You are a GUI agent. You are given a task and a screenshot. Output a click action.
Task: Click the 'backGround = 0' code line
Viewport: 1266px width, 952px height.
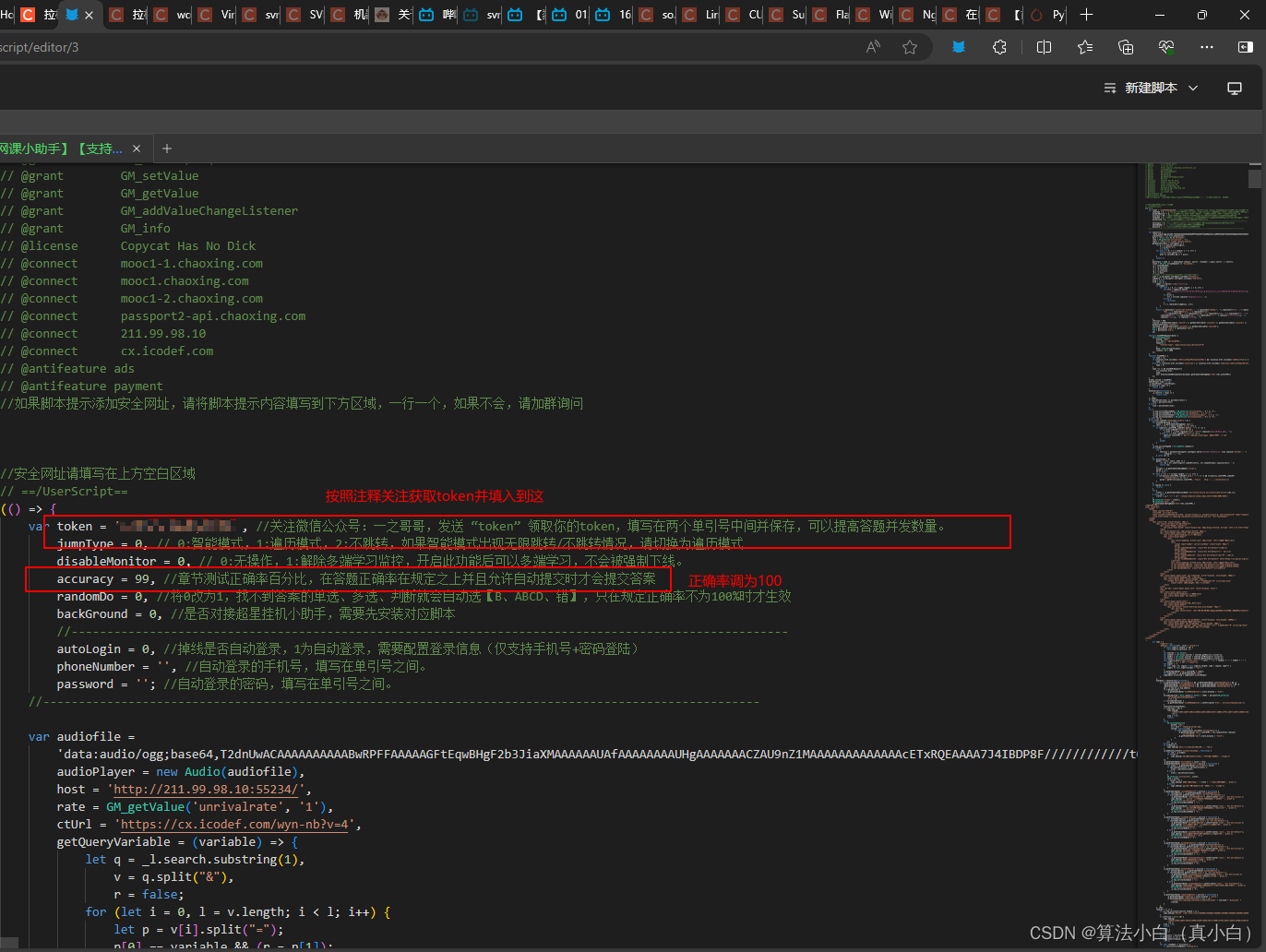point(256,613)
